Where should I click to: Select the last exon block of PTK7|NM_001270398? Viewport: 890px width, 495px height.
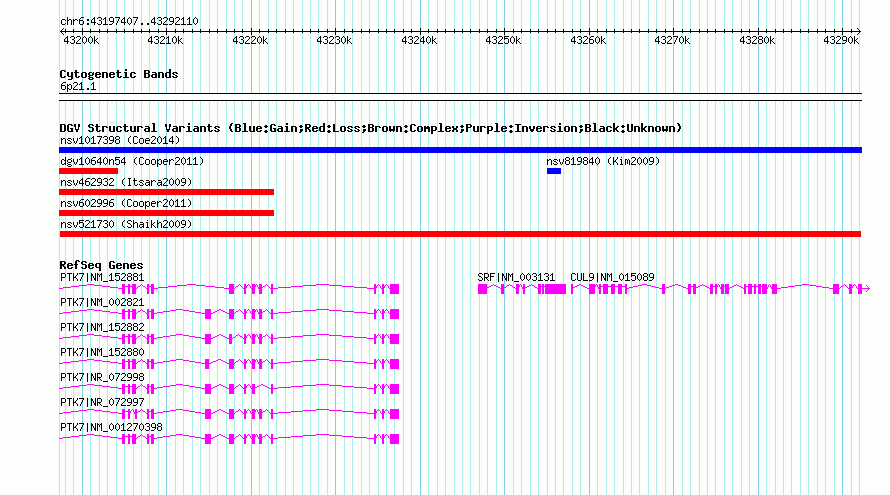[394, 439]
